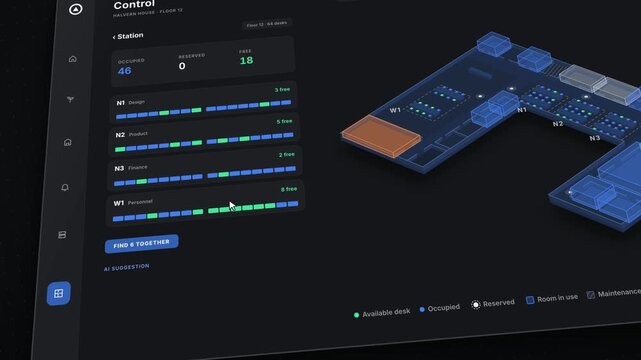Click first green desk segment in N2 row

120,149
